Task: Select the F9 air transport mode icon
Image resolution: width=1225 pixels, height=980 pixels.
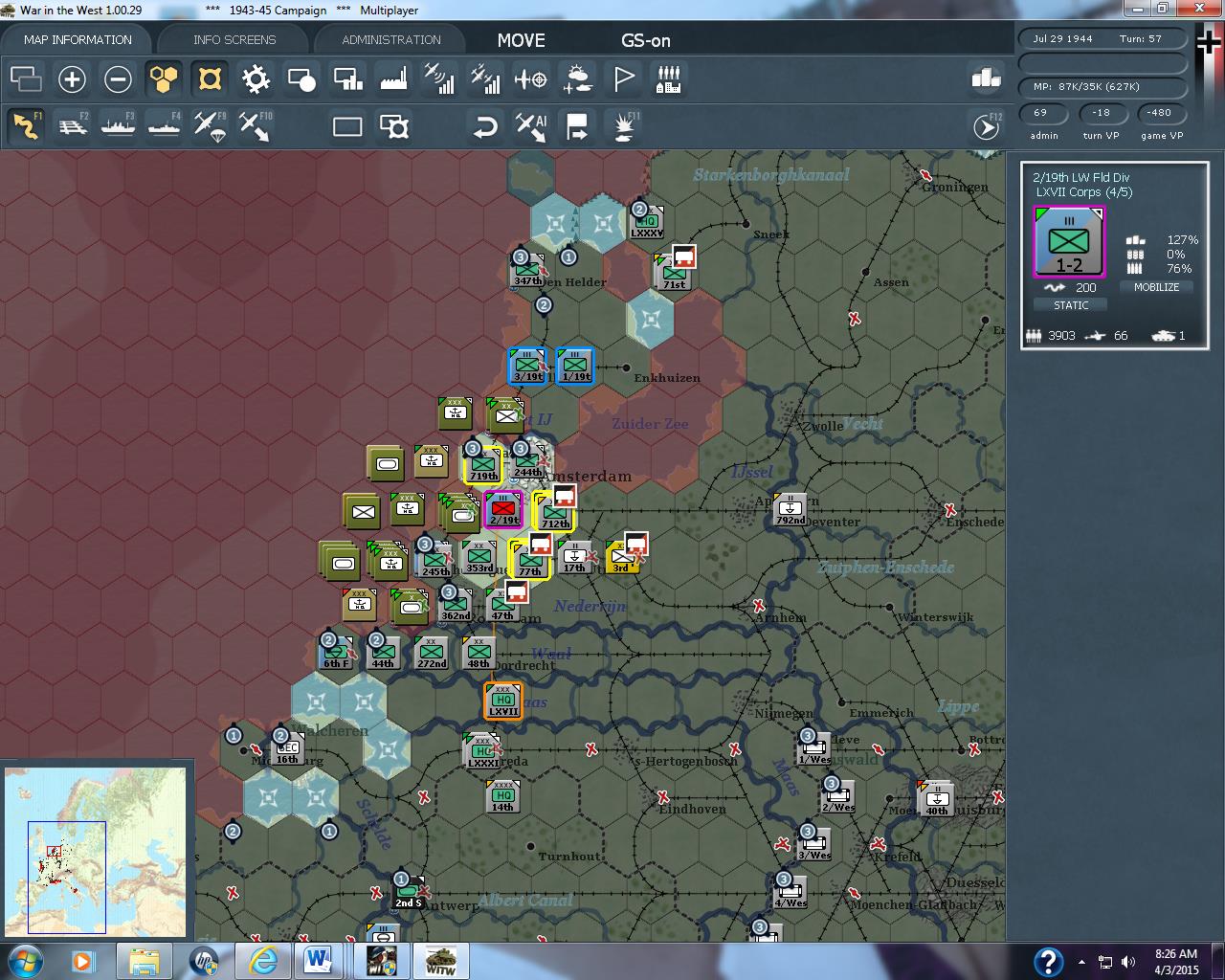Action: [x=210, y=126]
